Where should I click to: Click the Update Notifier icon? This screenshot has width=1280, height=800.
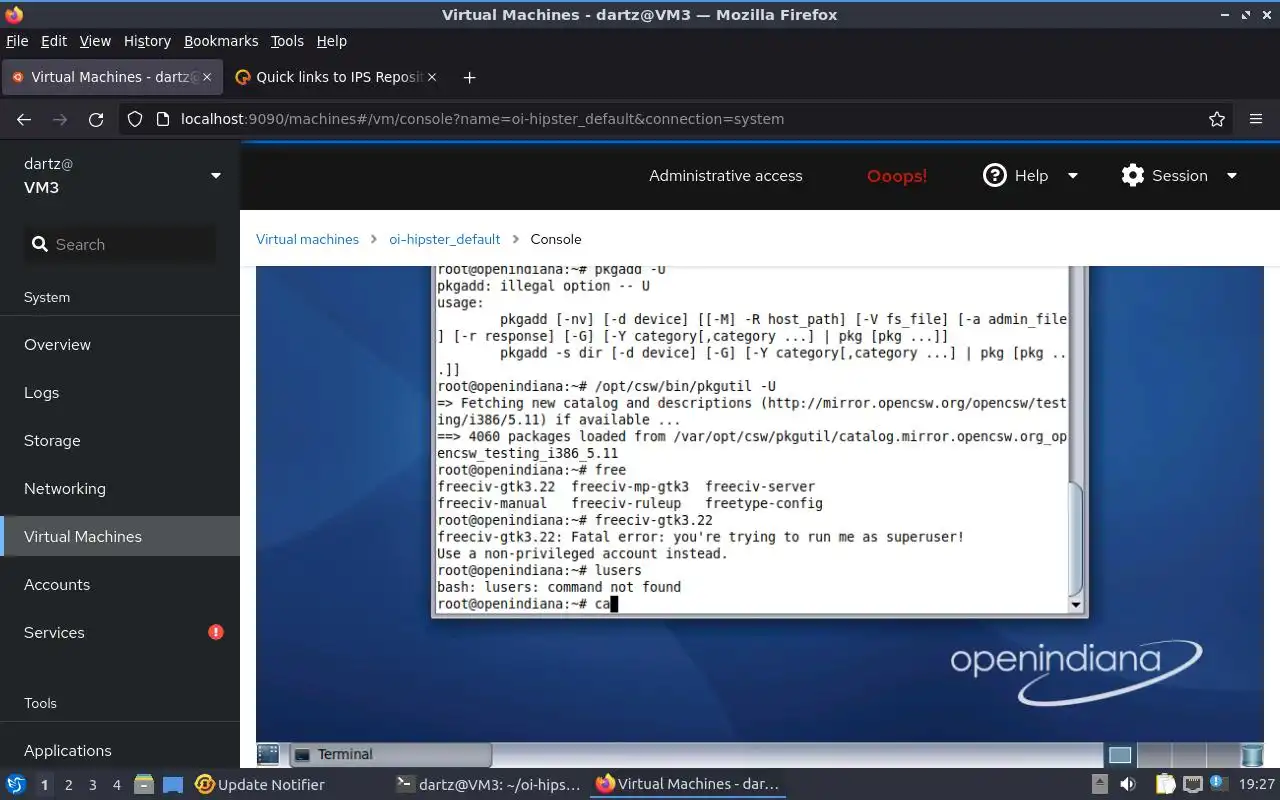pos(205,784)
